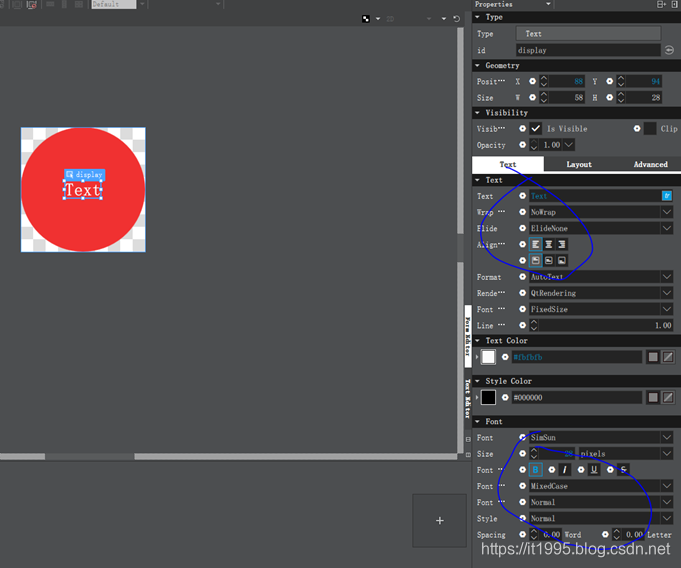Open the Properties panel title dropdown
The height and width of the screenshot is (568, 681).
pos(549,4)
